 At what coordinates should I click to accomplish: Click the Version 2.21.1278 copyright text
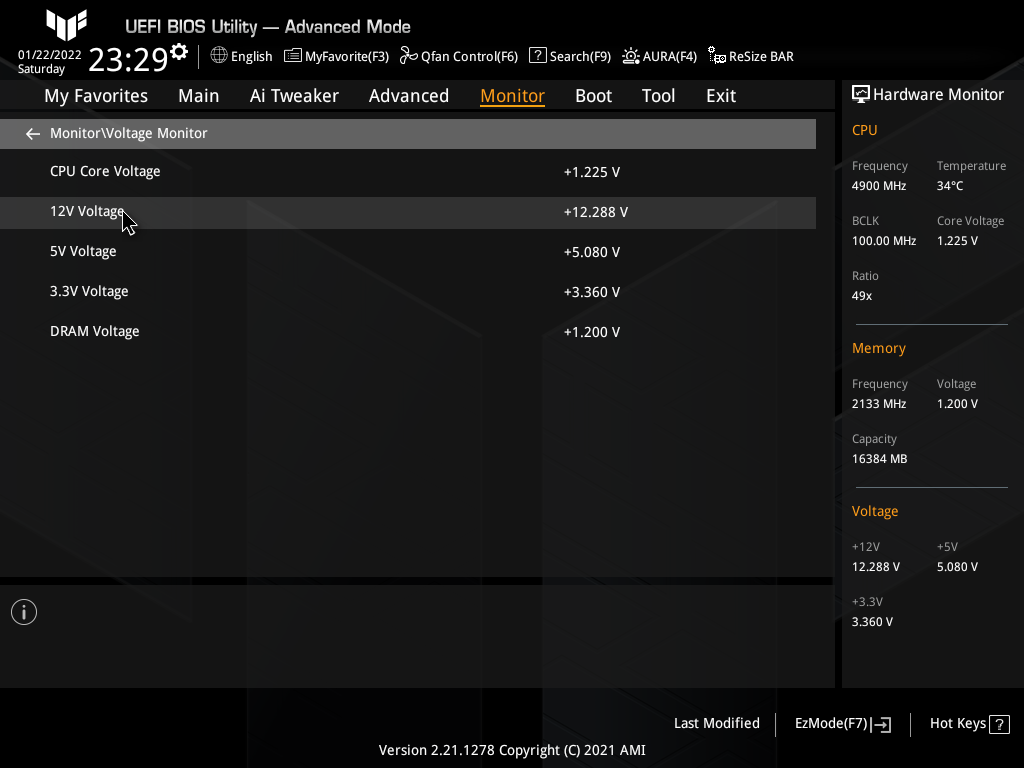click(x=512, y=750)
